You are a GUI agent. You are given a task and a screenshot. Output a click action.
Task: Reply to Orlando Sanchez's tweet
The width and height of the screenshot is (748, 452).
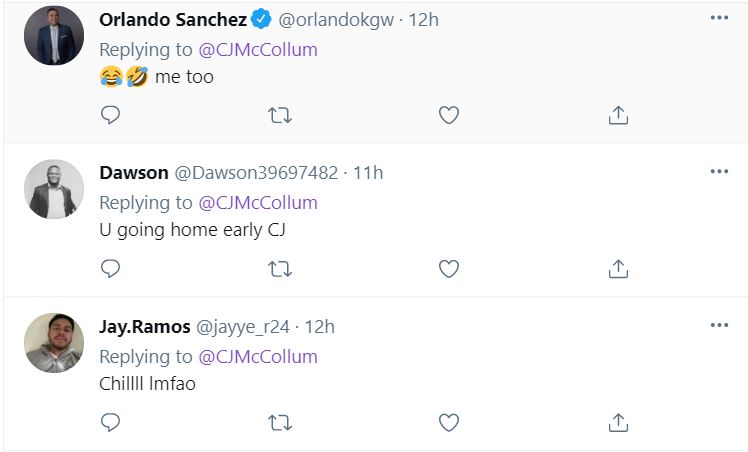(111, 115)
